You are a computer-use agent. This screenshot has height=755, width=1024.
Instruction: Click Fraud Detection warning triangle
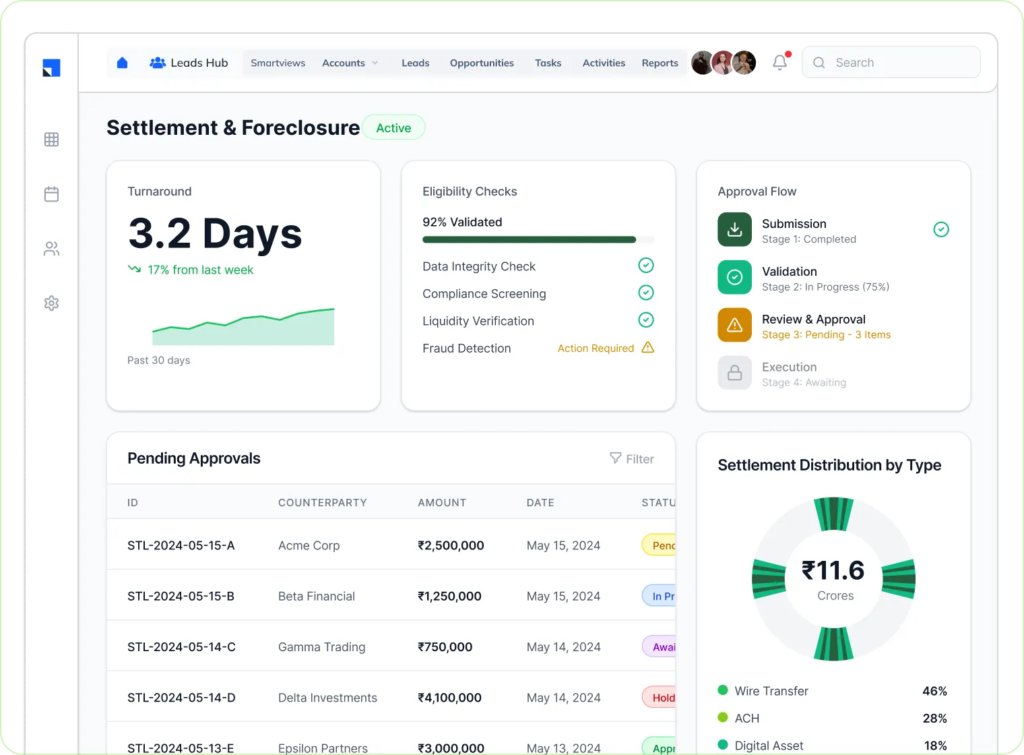pos(647,347)
